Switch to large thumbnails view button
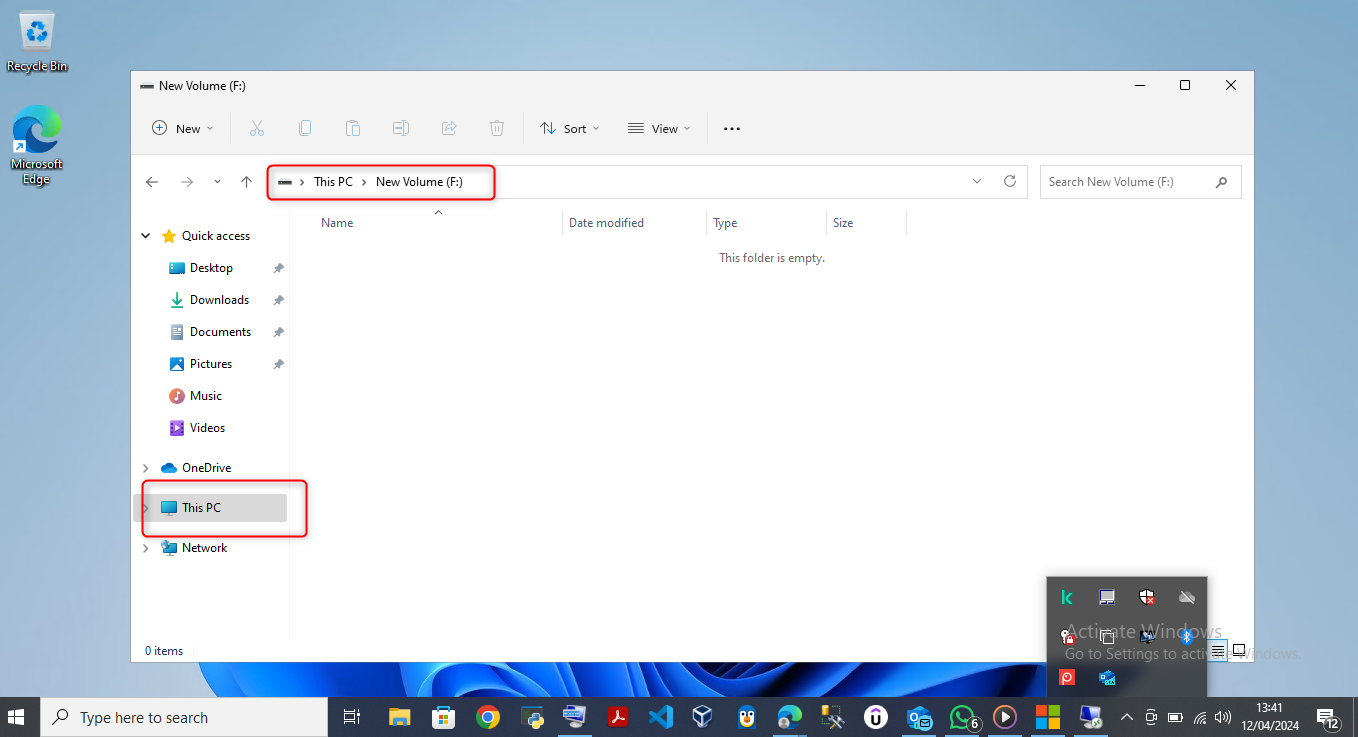Screen dimensions: 1358x737 coord(1239,650)
